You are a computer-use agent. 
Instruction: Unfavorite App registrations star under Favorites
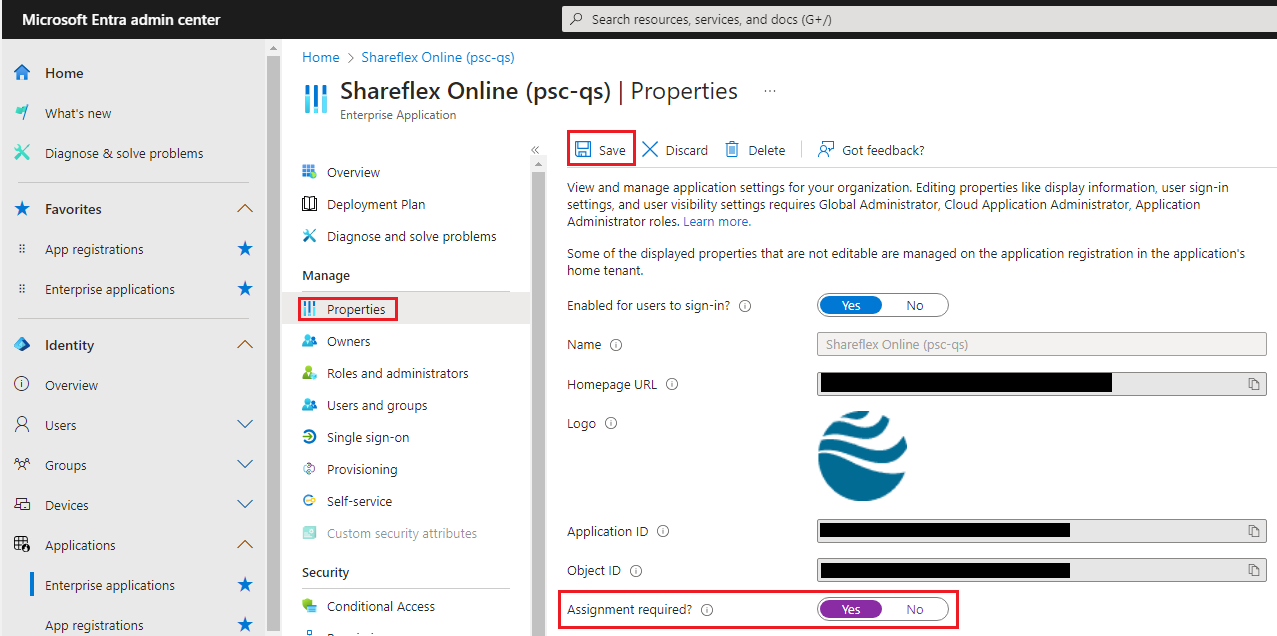point(245,249)
